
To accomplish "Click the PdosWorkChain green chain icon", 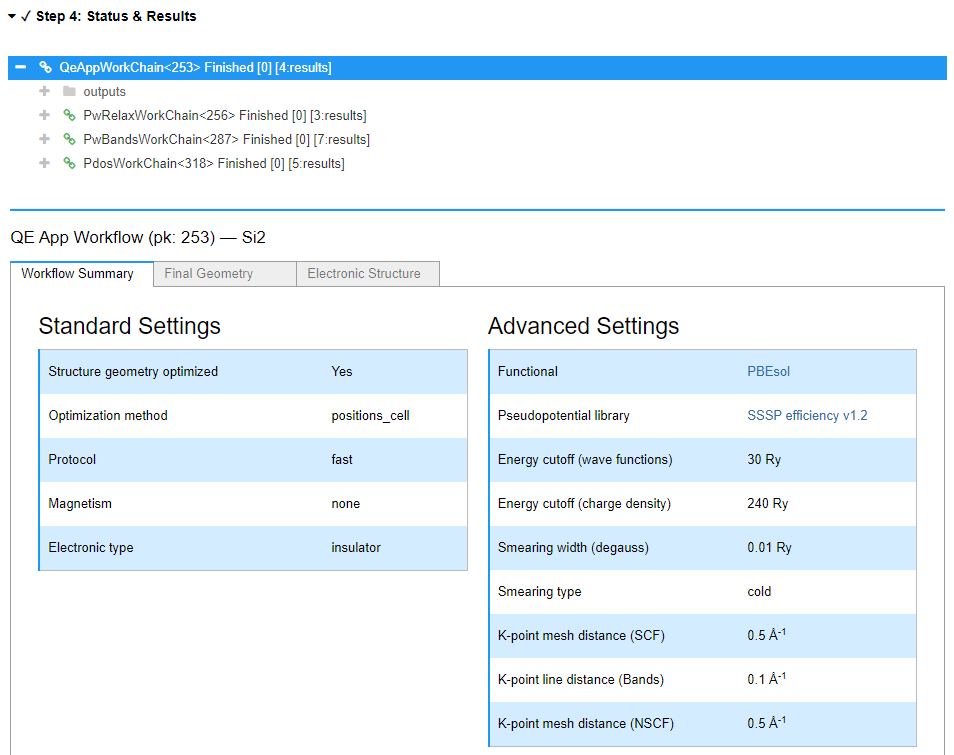I will click(69, 163).
